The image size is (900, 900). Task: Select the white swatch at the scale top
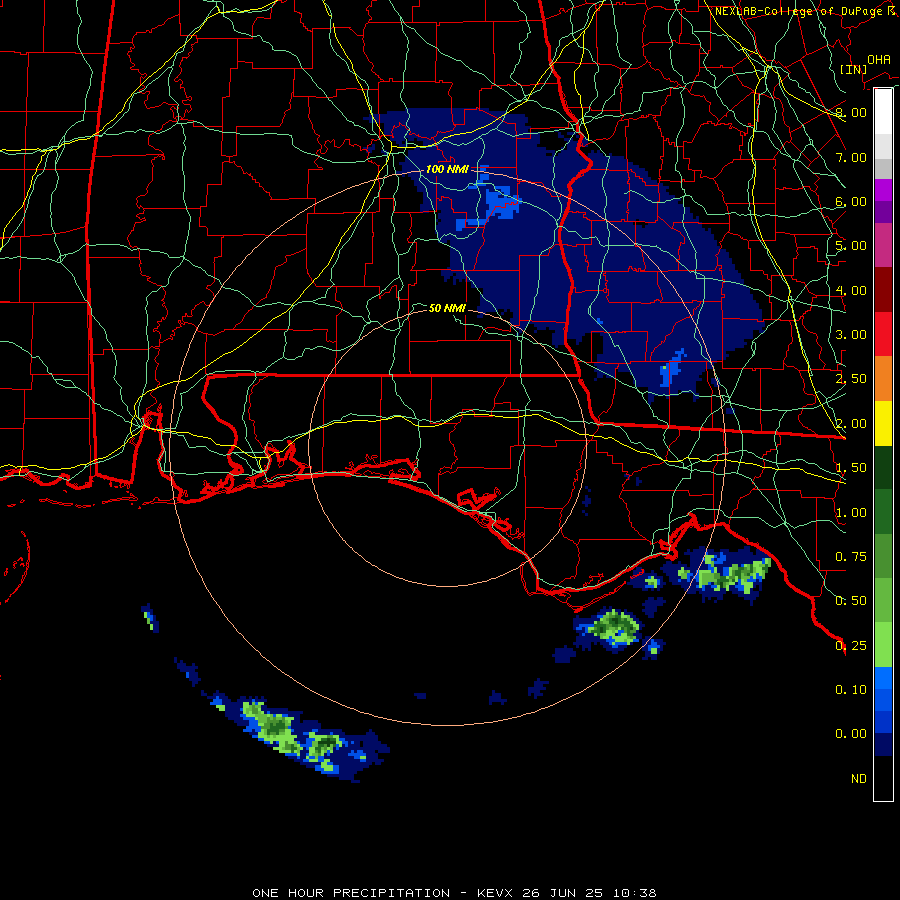tap(883, 111)
